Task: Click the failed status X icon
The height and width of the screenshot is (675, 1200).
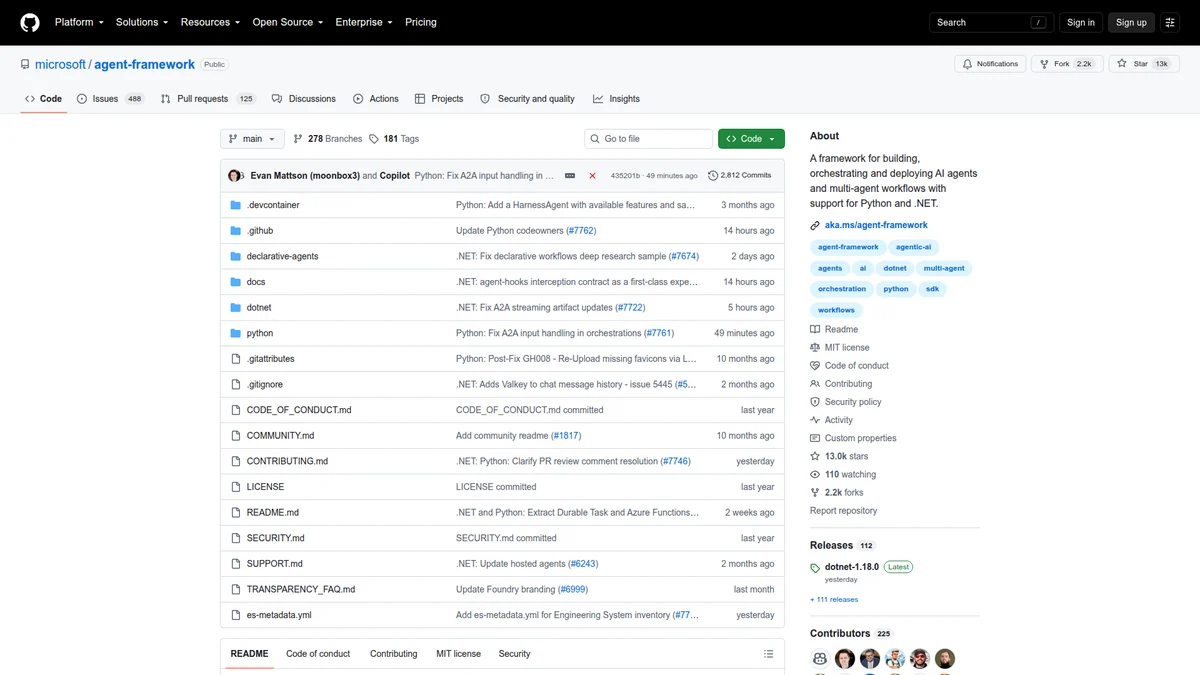Action: click(x=592, y=175)
